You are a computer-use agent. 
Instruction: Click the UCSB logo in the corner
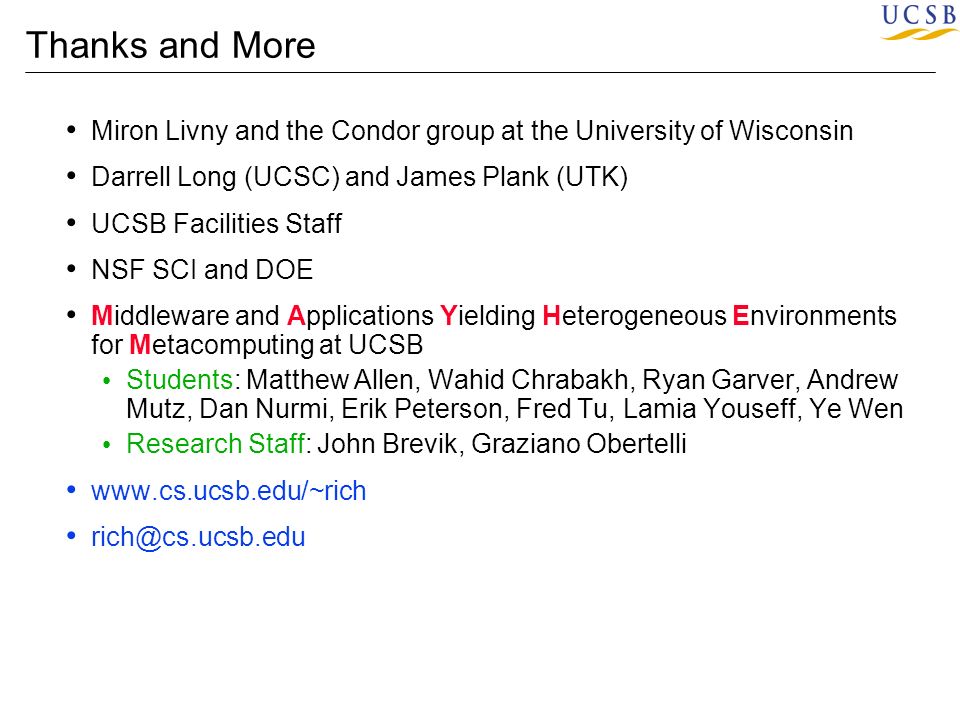click(x=920, y=22)
